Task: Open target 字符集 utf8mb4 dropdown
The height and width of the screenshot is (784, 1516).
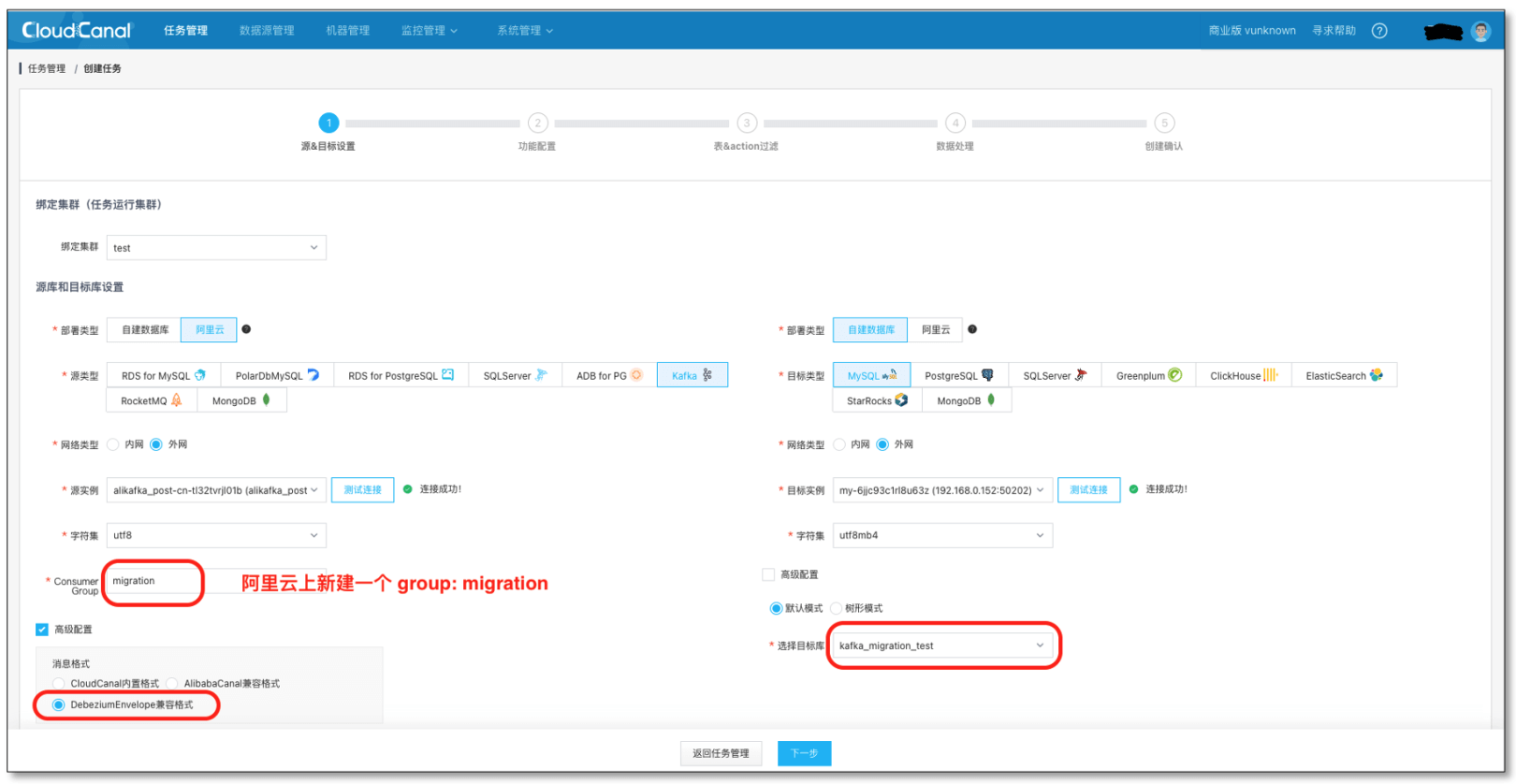Action: click(x=942, y=535)
